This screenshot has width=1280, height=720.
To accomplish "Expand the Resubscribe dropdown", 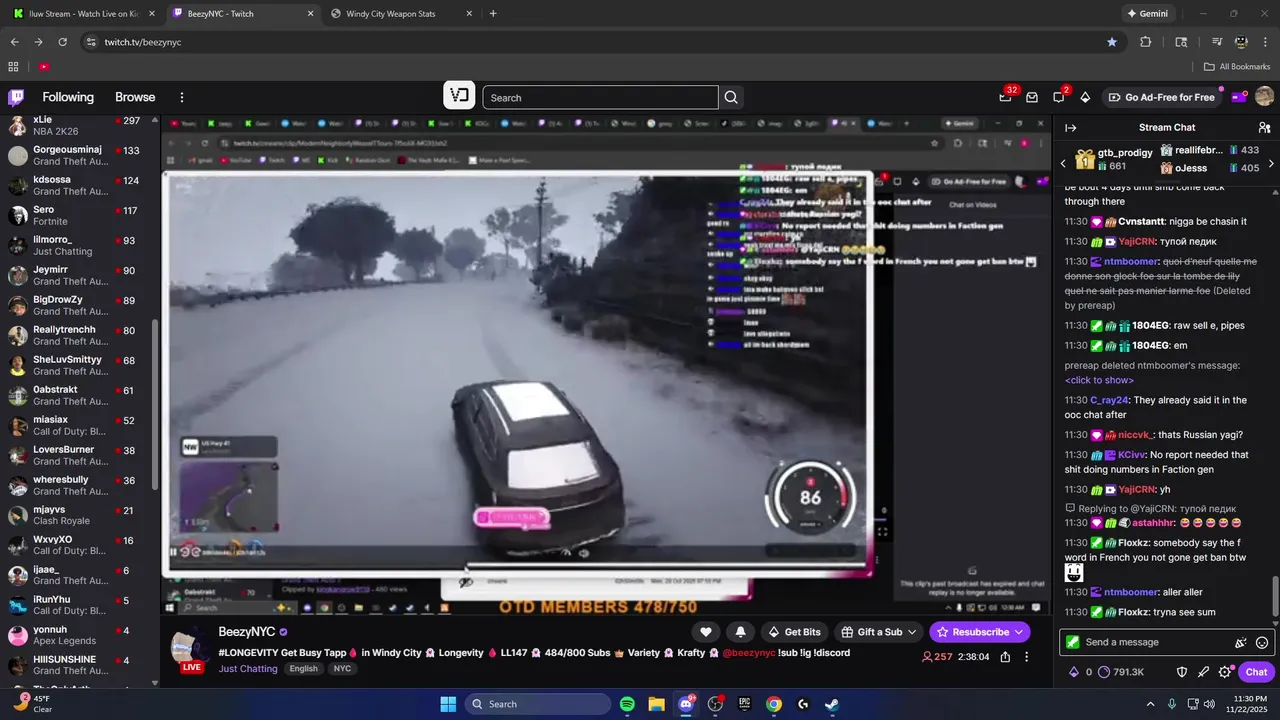I will point(981,632).
